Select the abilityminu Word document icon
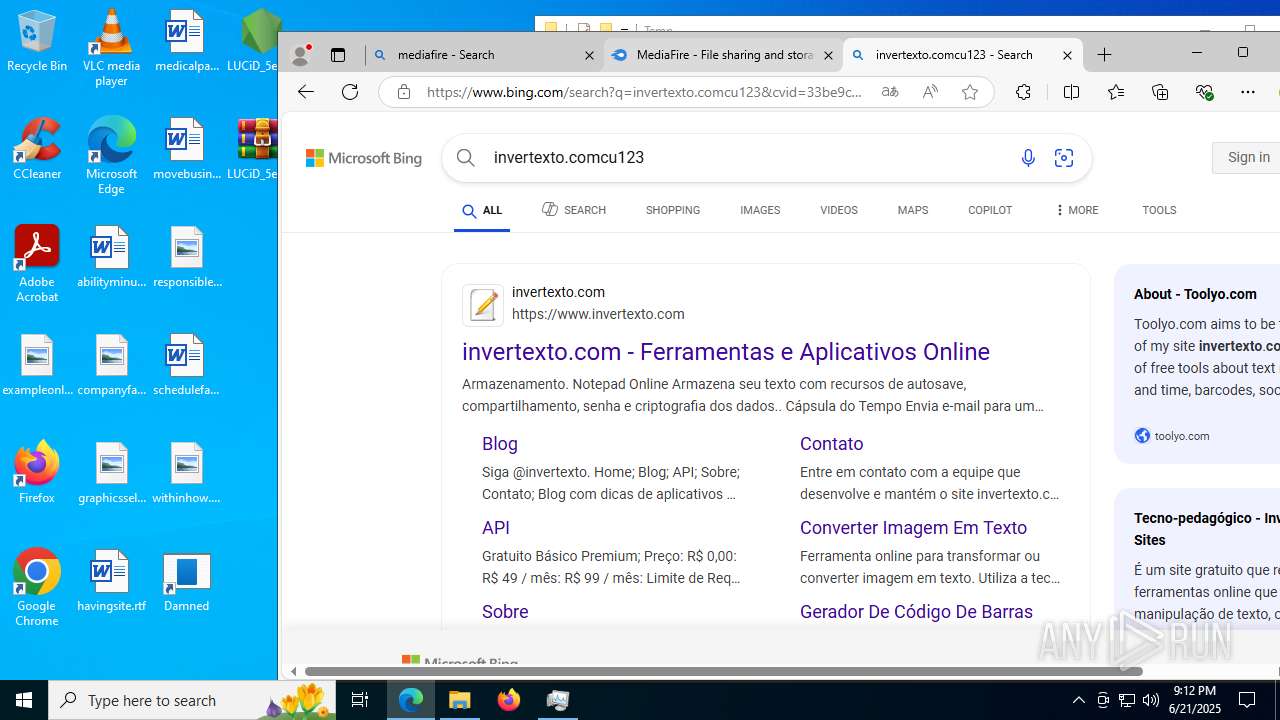This screenshot has height=720, width=1280. 111,257
